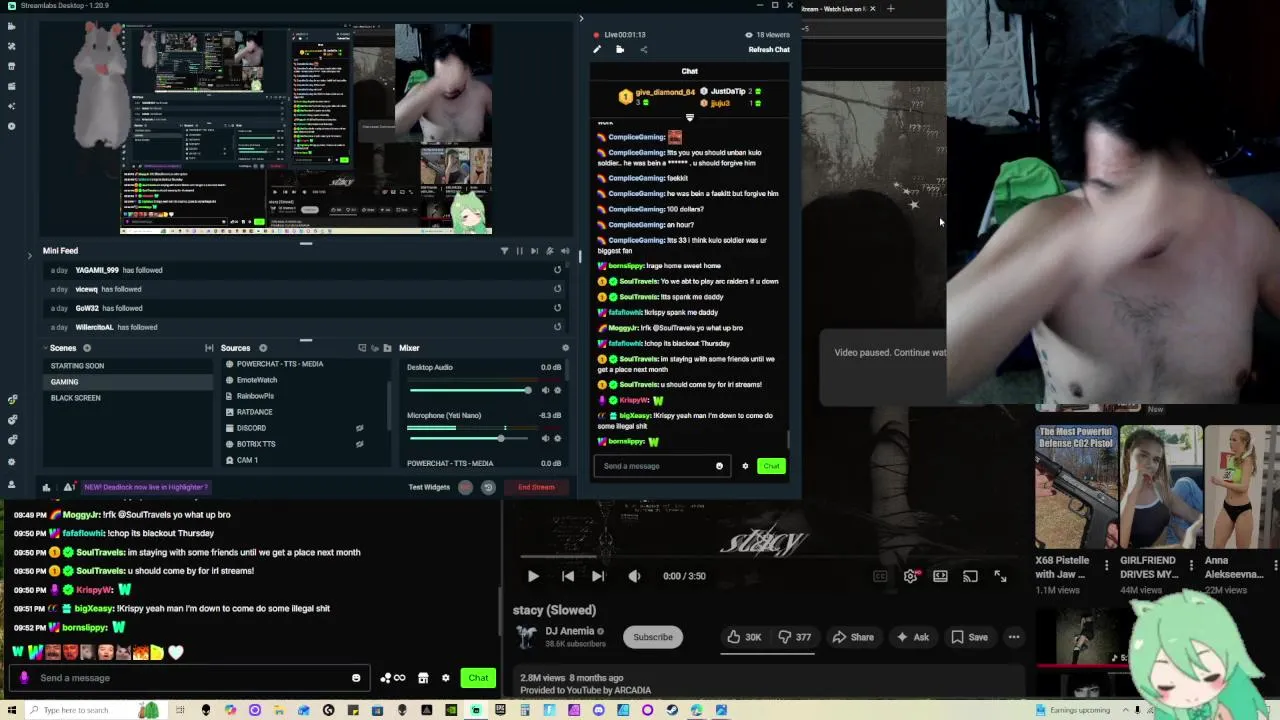Click Streamlabs chat message input field

point(662,466)
